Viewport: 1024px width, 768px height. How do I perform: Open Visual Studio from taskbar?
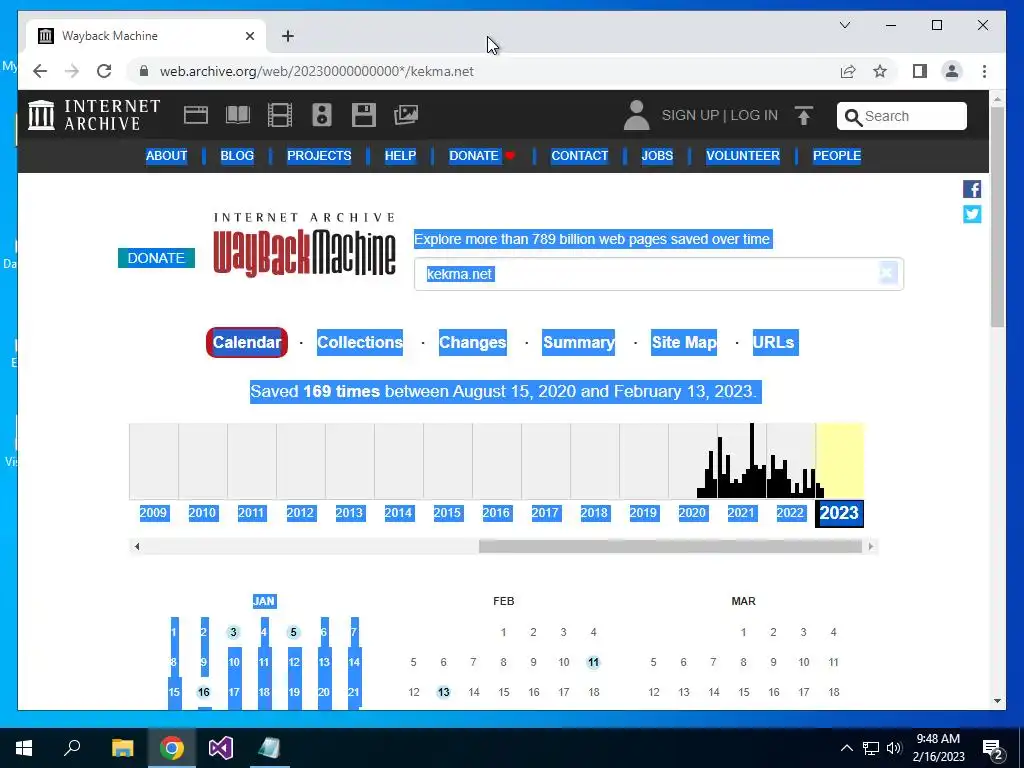coord(221,748)
